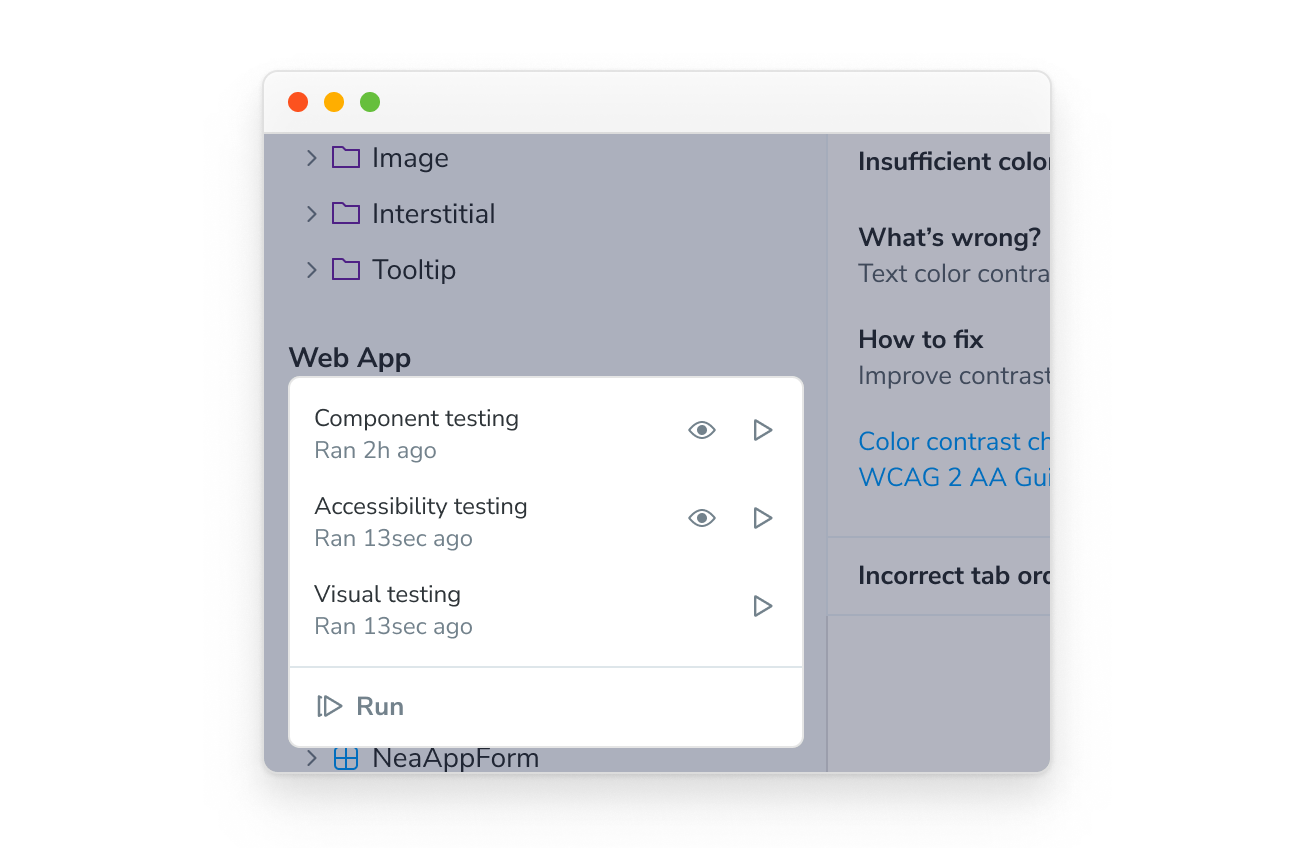Click the Tooltip folder icon
1314x848 pixels.
pyautogui.click(x=345, y=269)
